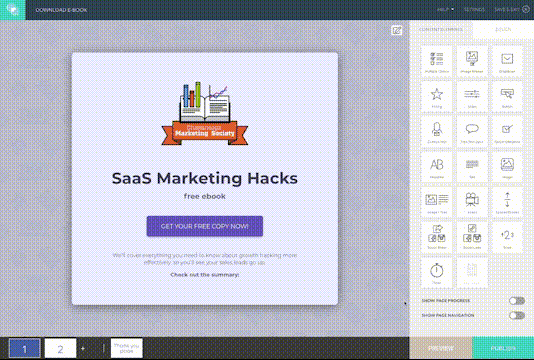Toggle Show Page Navigation switch
The width and height of the screenshot is (534, 360).
pyautogui.click(x=517, y=315)
